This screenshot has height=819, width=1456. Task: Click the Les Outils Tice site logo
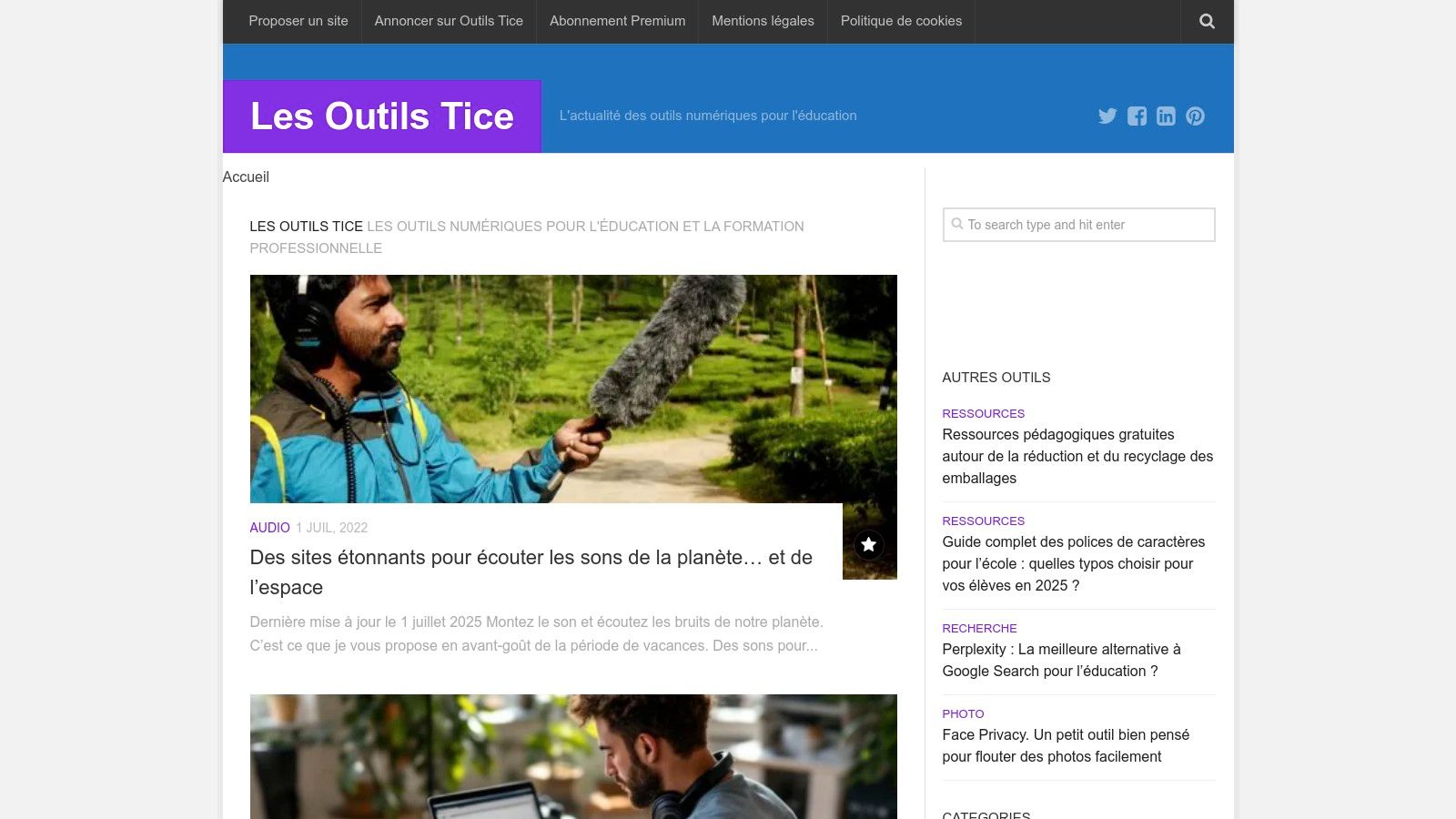382,116
